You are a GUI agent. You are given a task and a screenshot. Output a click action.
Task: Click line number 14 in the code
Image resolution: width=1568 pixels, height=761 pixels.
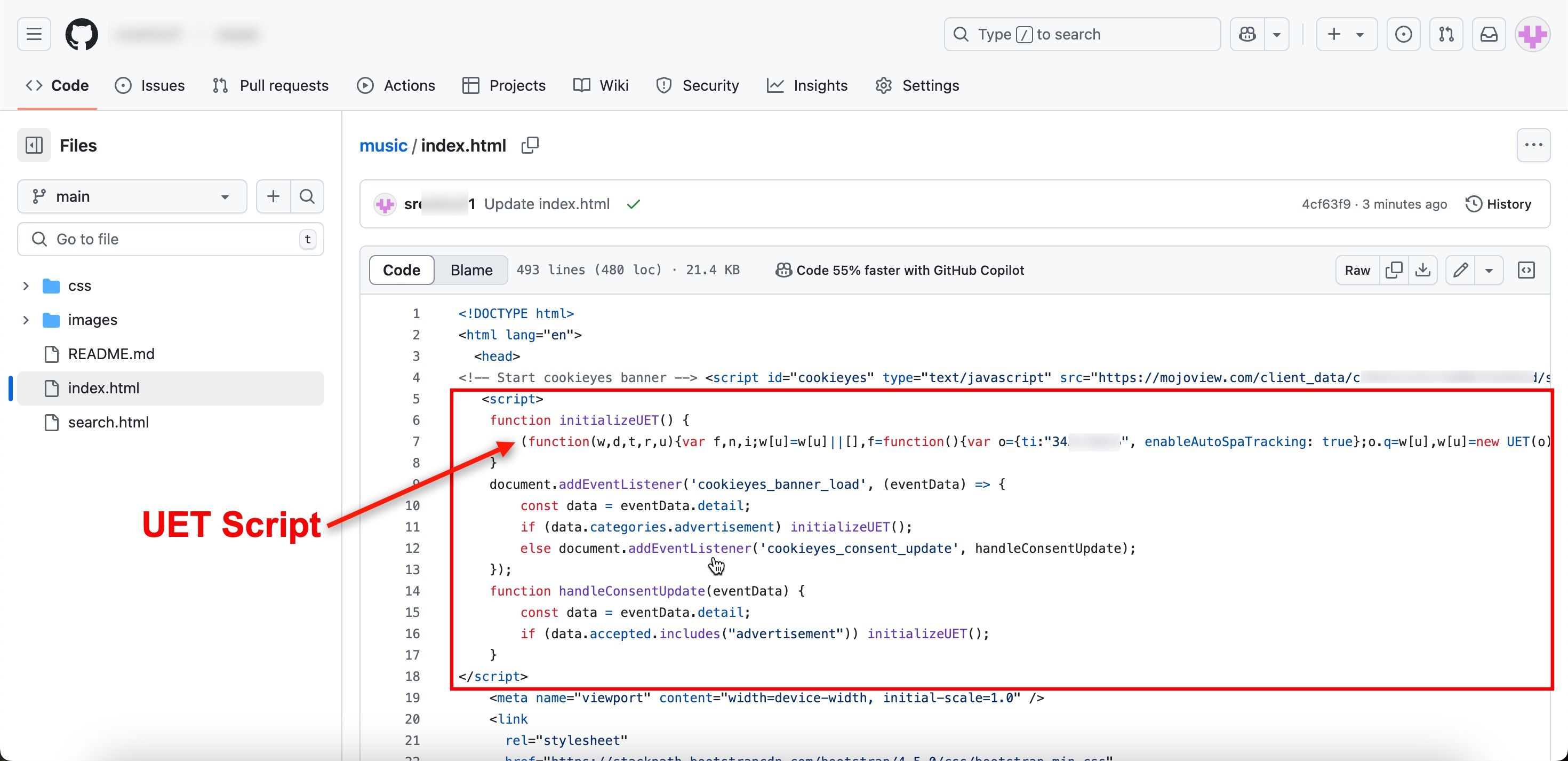412,591
